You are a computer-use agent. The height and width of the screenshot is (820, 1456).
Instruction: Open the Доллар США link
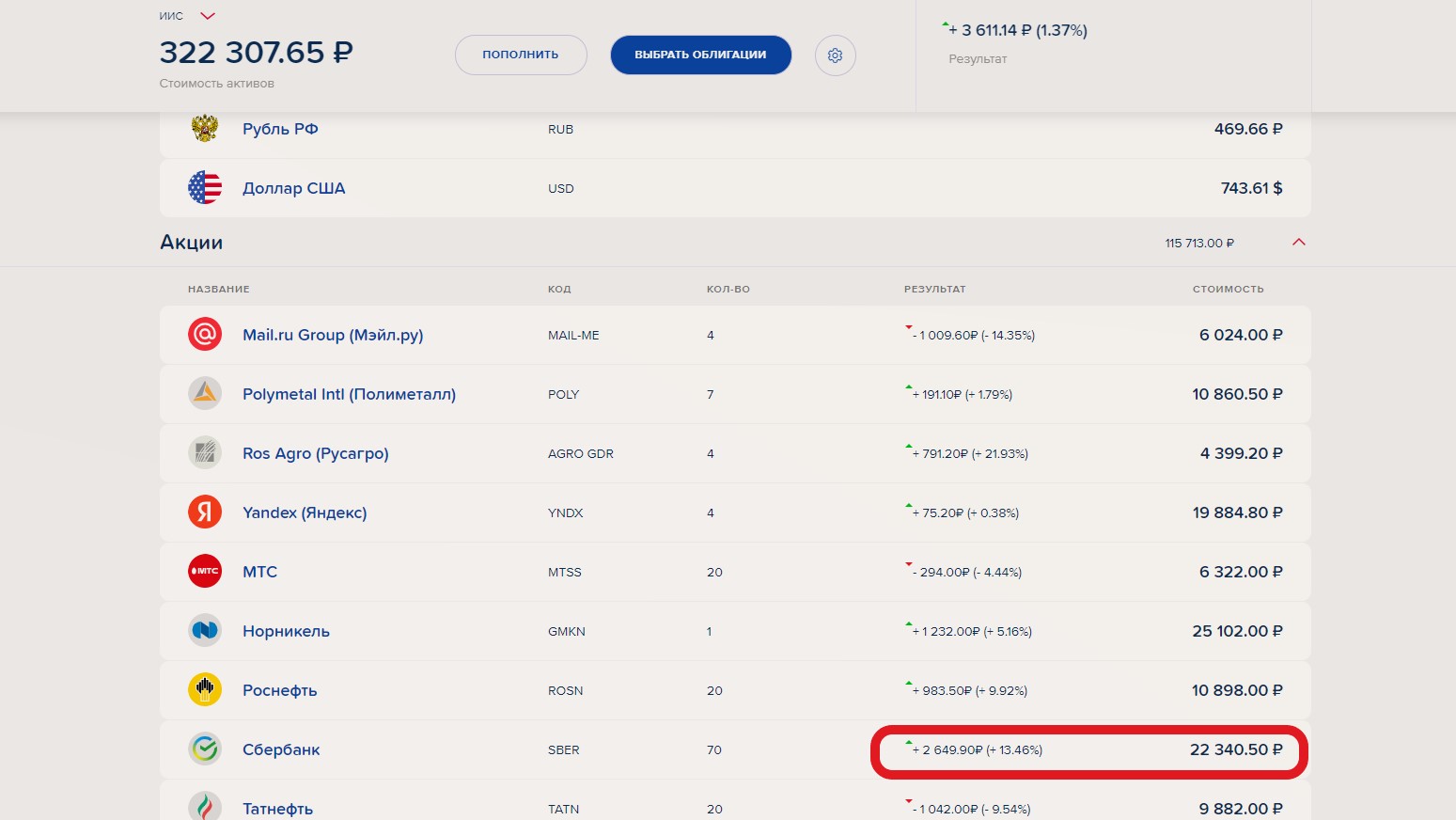294,188
